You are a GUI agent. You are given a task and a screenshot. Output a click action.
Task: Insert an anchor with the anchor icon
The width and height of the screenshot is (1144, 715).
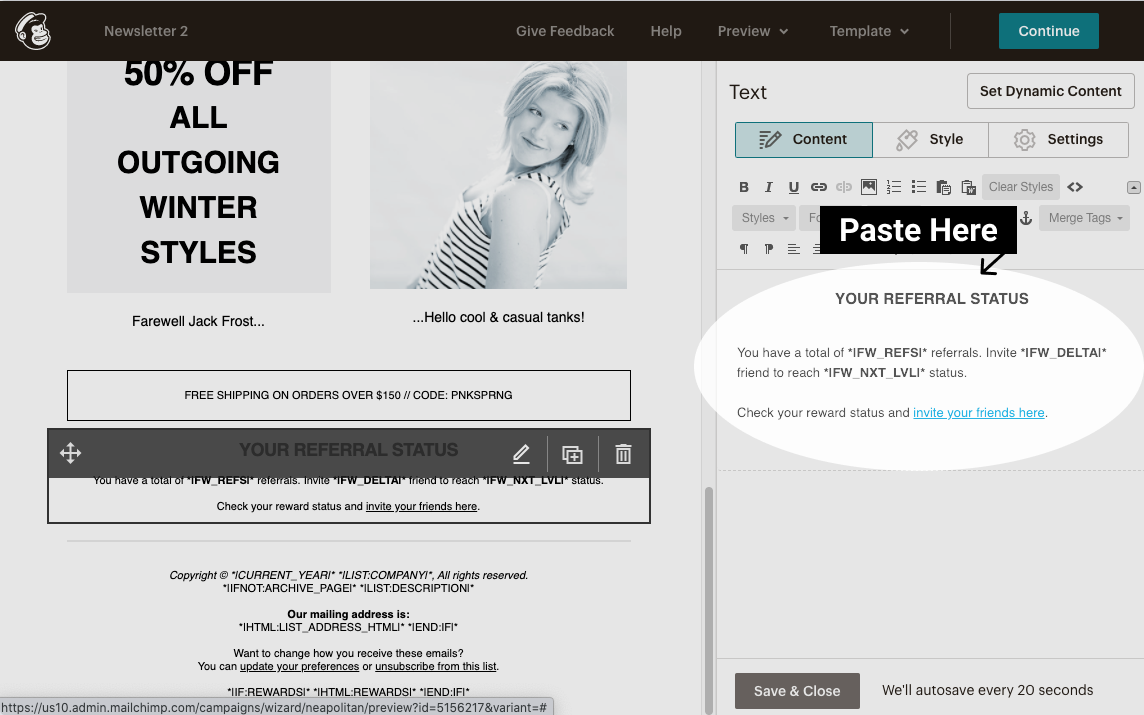pos(1026,218)
